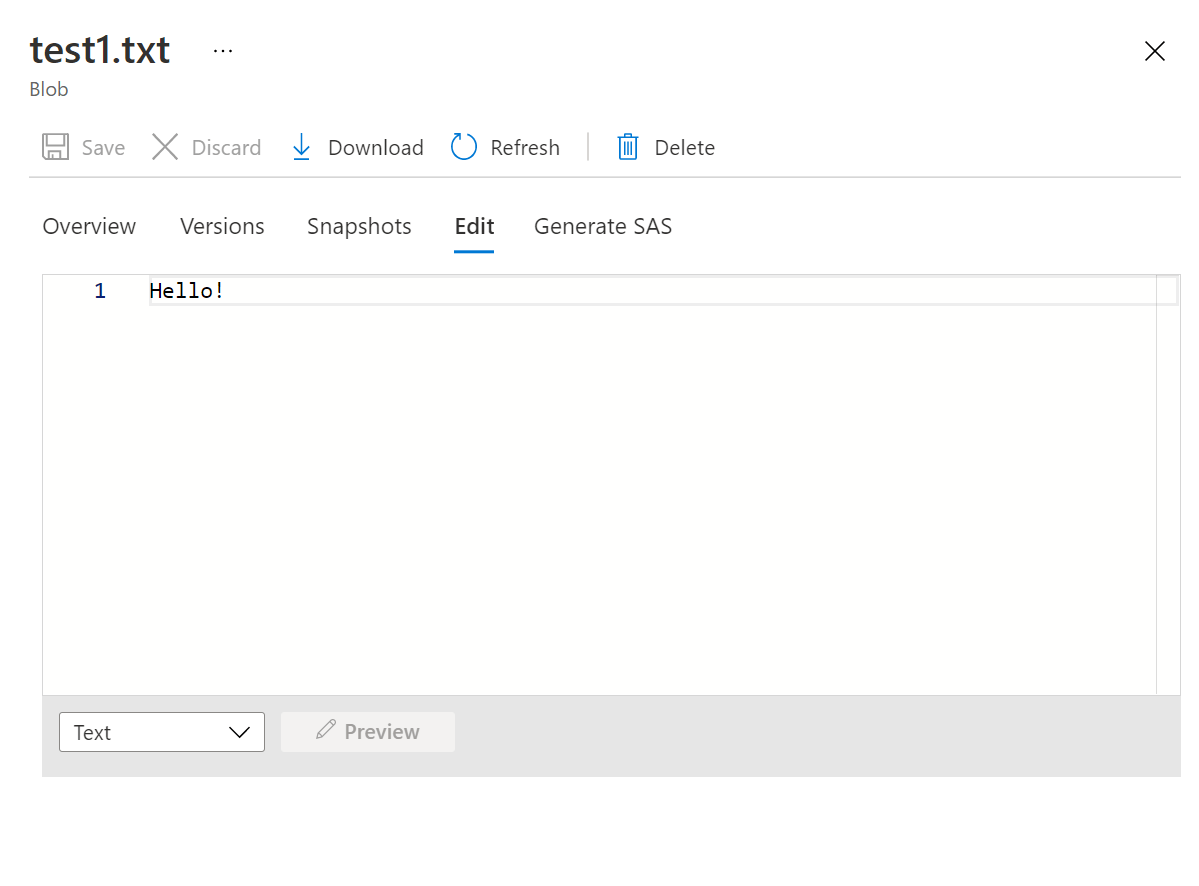Click the Discard button label
The height and width of the screenshot is (886, 1199).
click(226, 148)
